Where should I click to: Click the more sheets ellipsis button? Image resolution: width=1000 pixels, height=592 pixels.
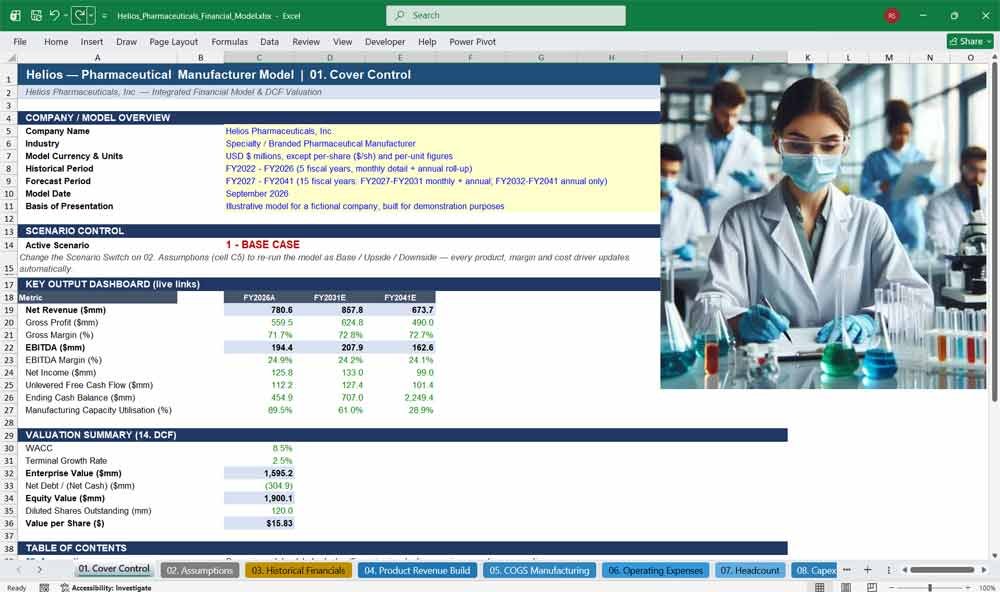click(846, 570)
